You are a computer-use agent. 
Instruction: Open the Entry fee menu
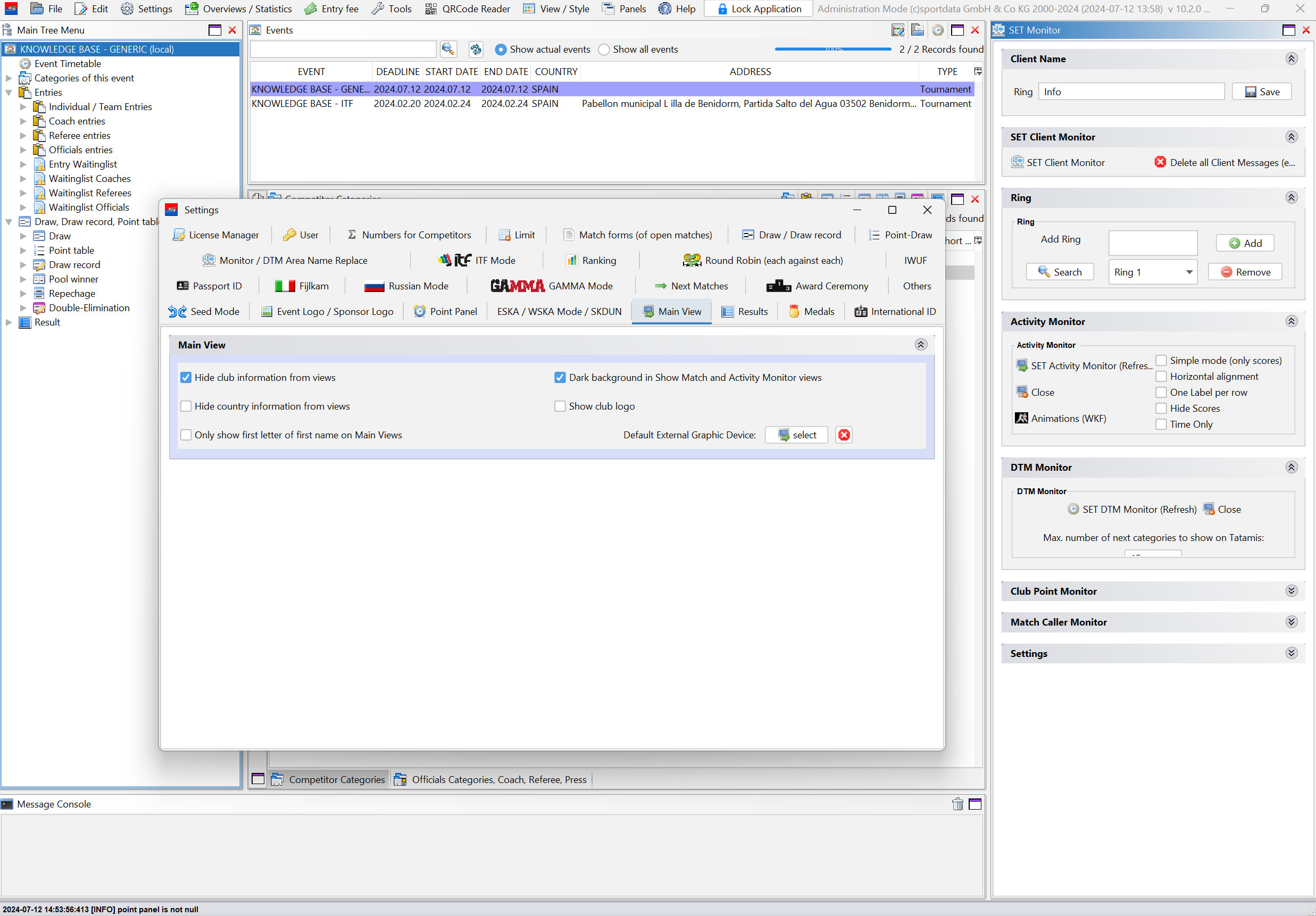point(331,9)
